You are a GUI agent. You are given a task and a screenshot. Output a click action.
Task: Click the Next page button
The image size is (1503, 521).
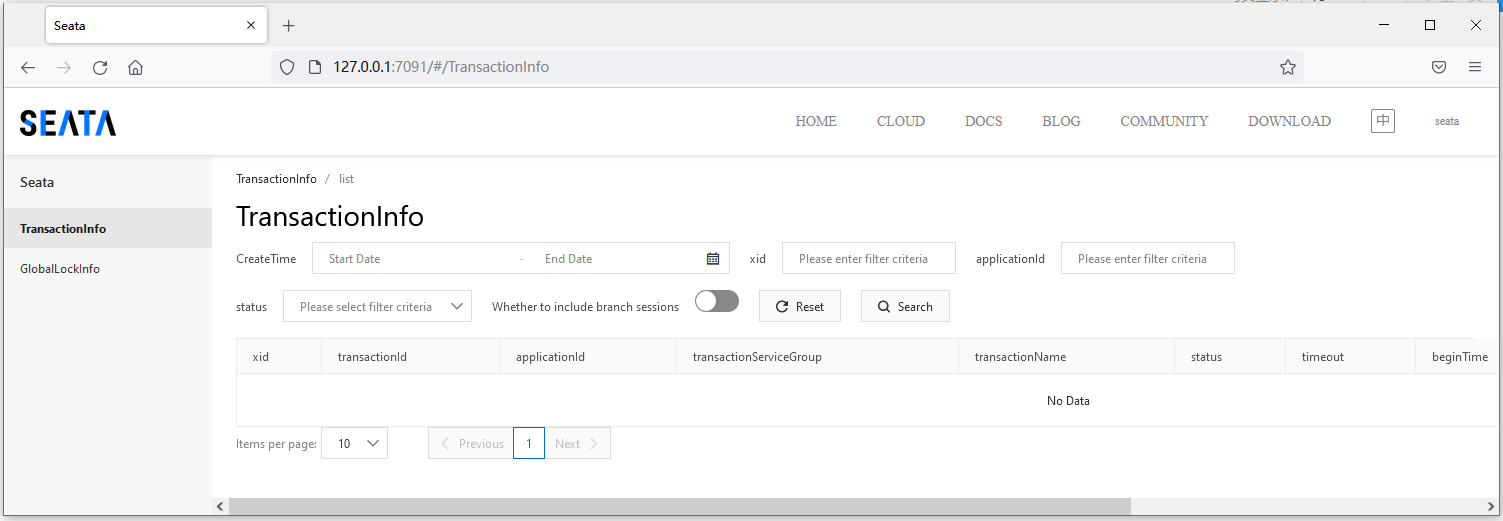(x=577, y=443)
